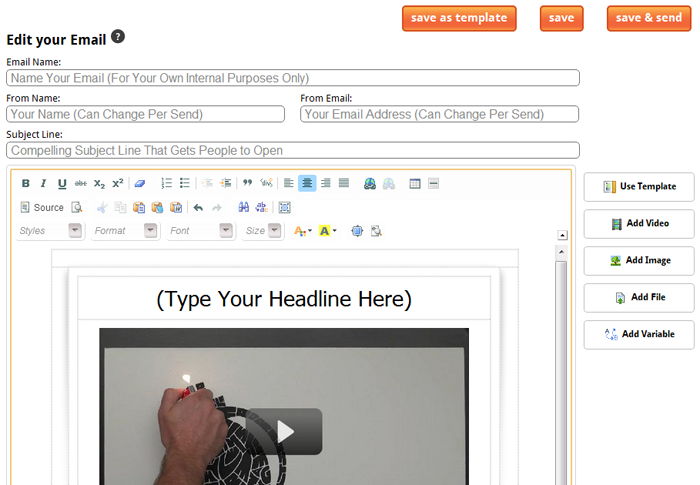Click the headline placeholder text
The image size is (700, 485).
pyautogui.click(x=284, y=299)
